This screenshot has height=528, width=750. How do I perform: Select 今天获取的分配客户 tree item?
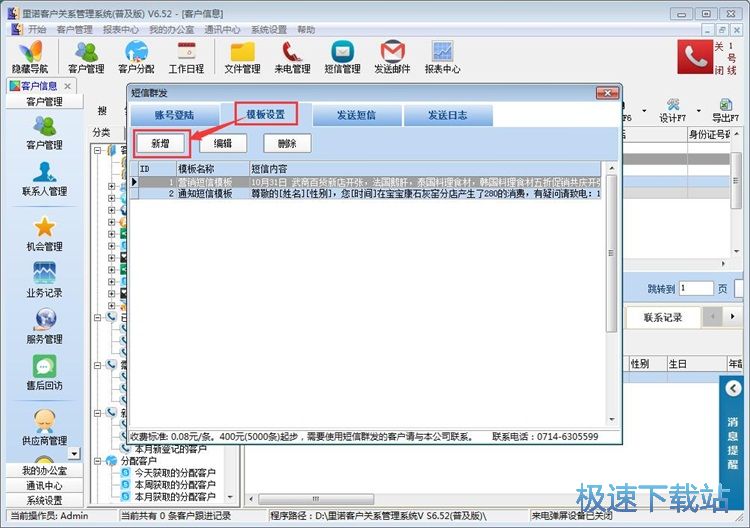coord(175,473)
